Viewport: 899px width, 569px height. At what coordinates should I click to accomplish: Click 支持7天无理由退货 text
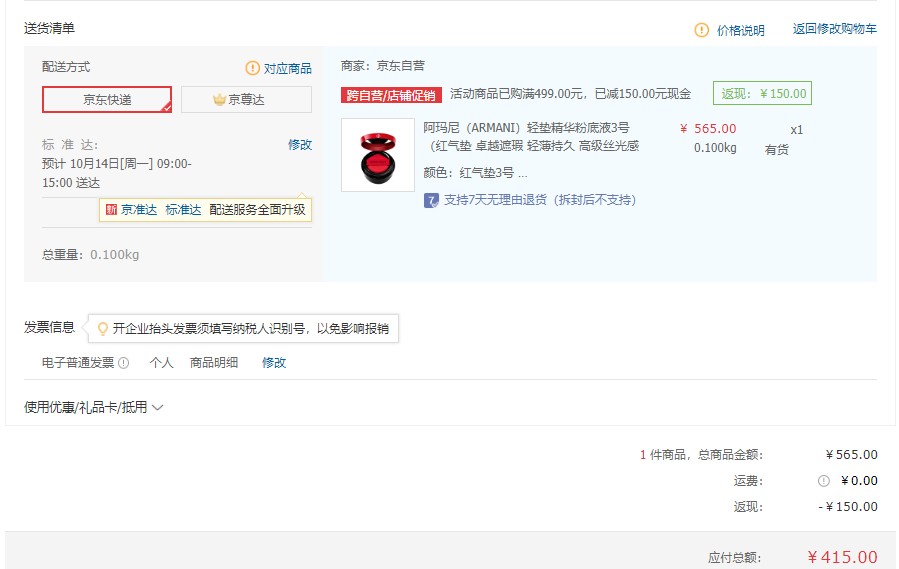click(540, 200)
